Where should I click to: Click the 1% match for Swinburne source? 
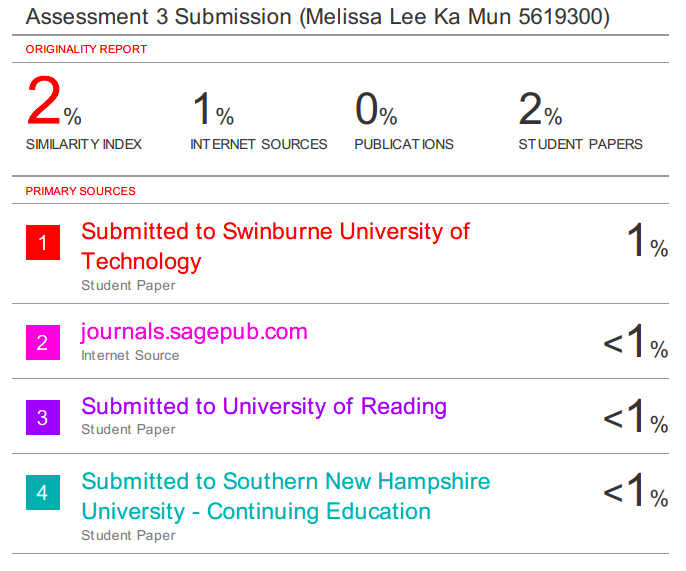(x=646, y=243)
